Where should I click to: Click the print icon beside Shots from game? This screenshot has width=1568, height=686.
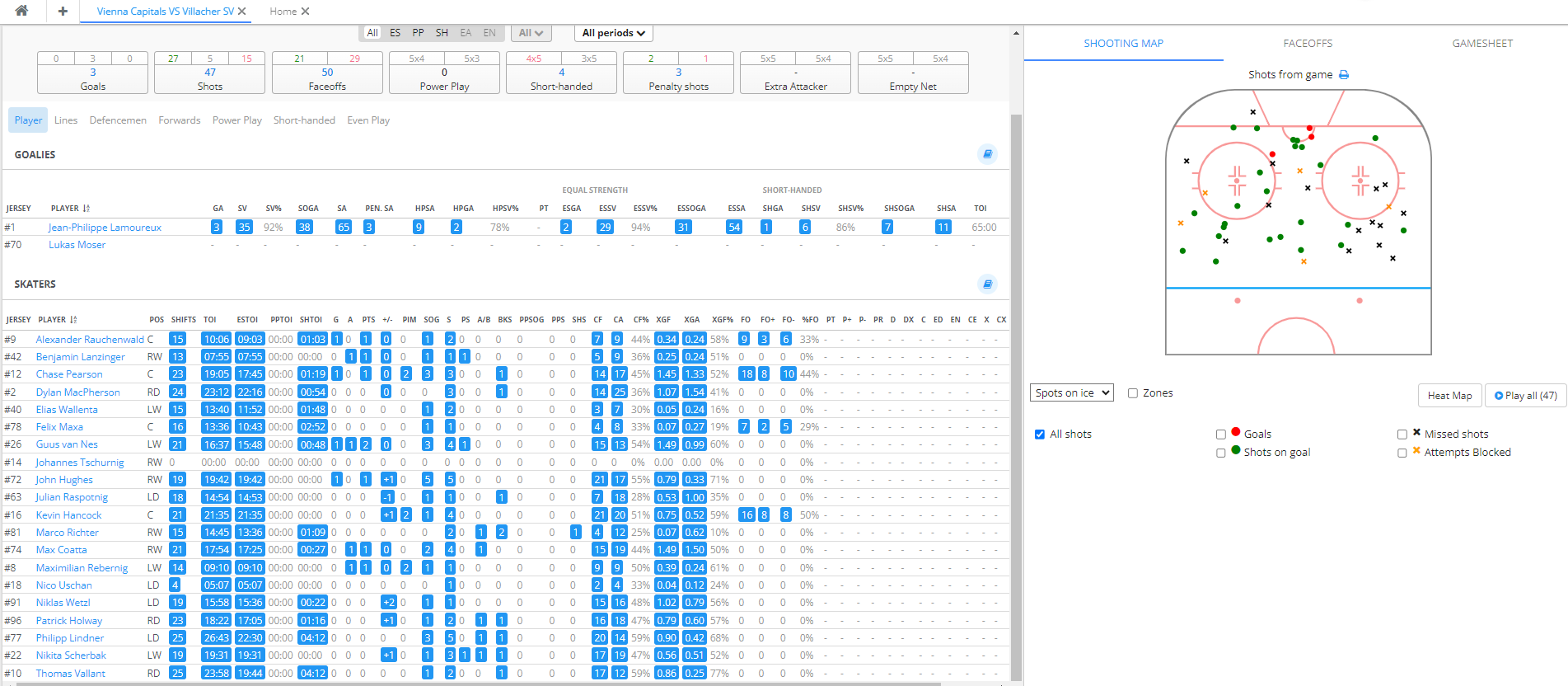[1344, 75]
